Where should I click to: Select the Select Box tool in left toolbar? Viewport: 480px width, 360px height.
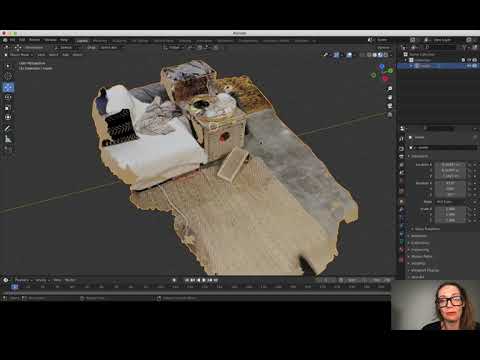point(8,66)
